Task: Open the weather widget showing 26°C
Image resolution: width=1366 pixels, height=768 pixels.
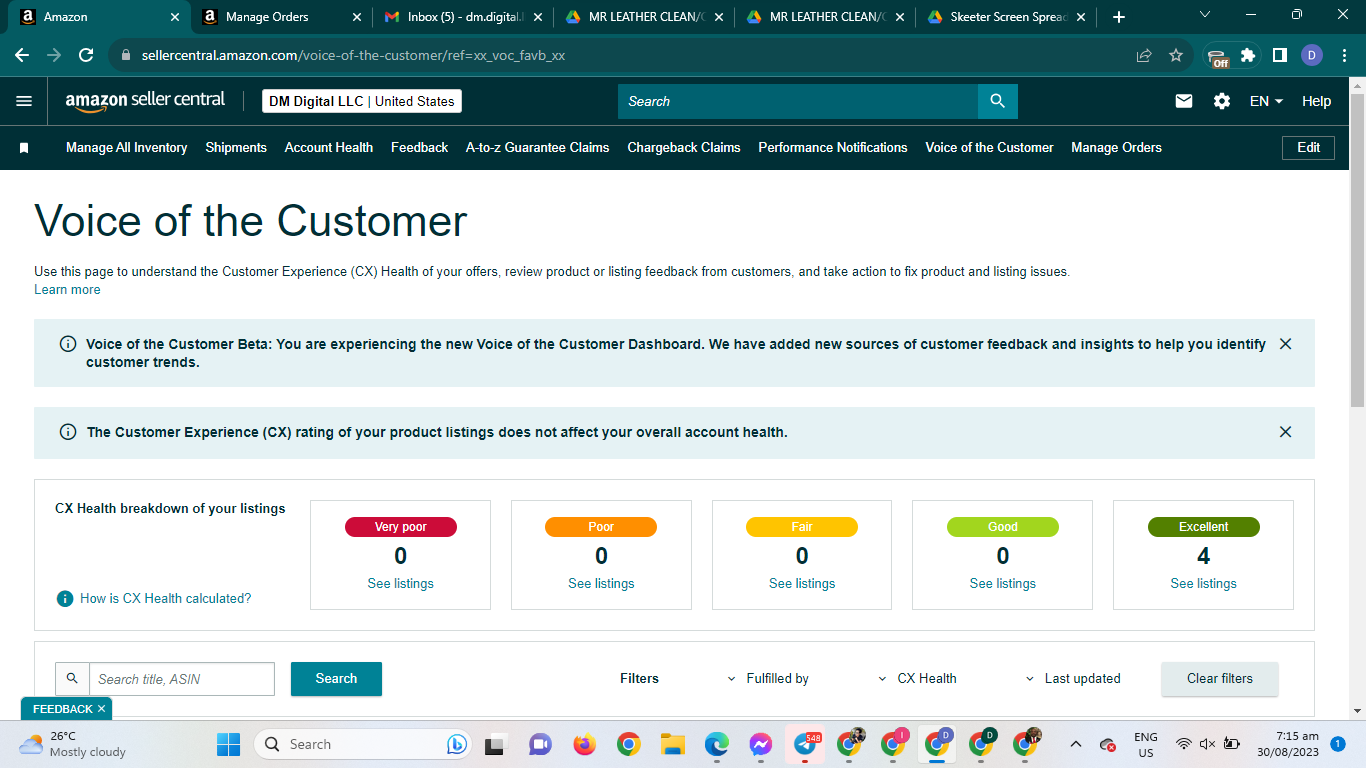Action: pos(72,744)
